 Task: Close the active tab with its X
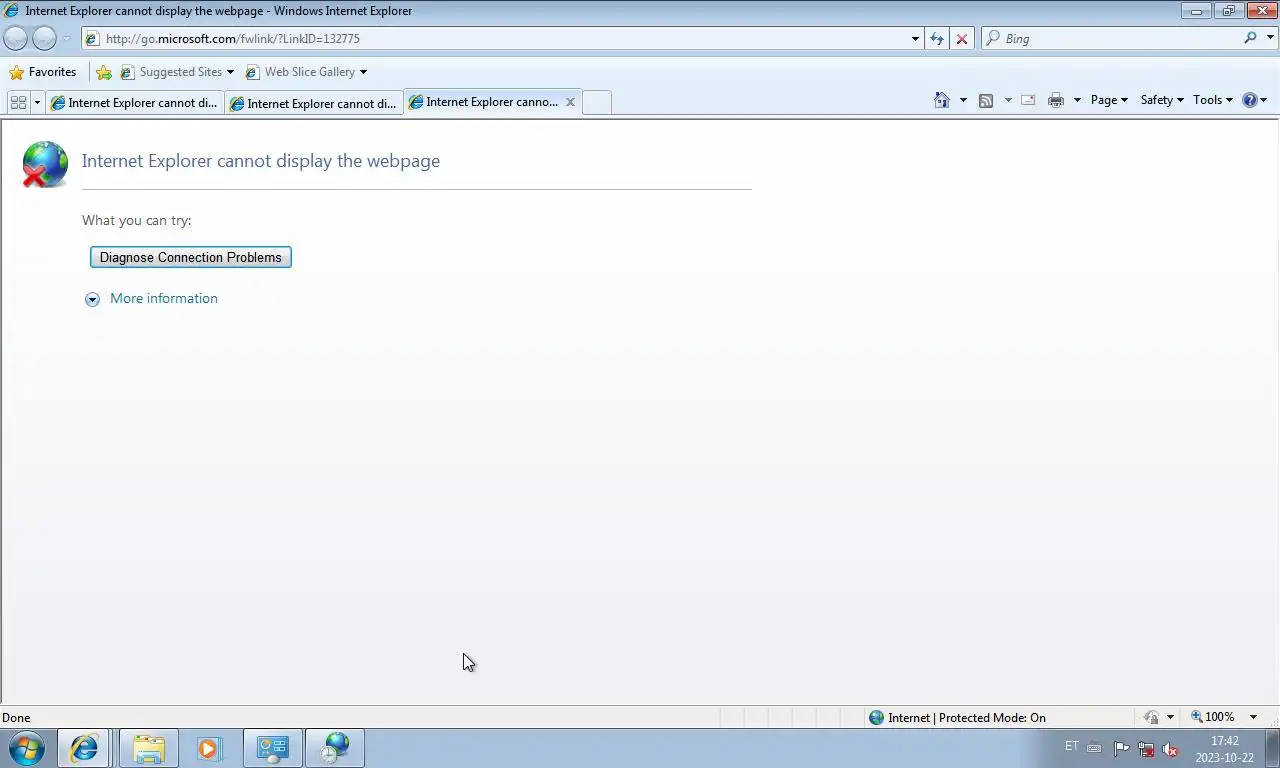570,102
